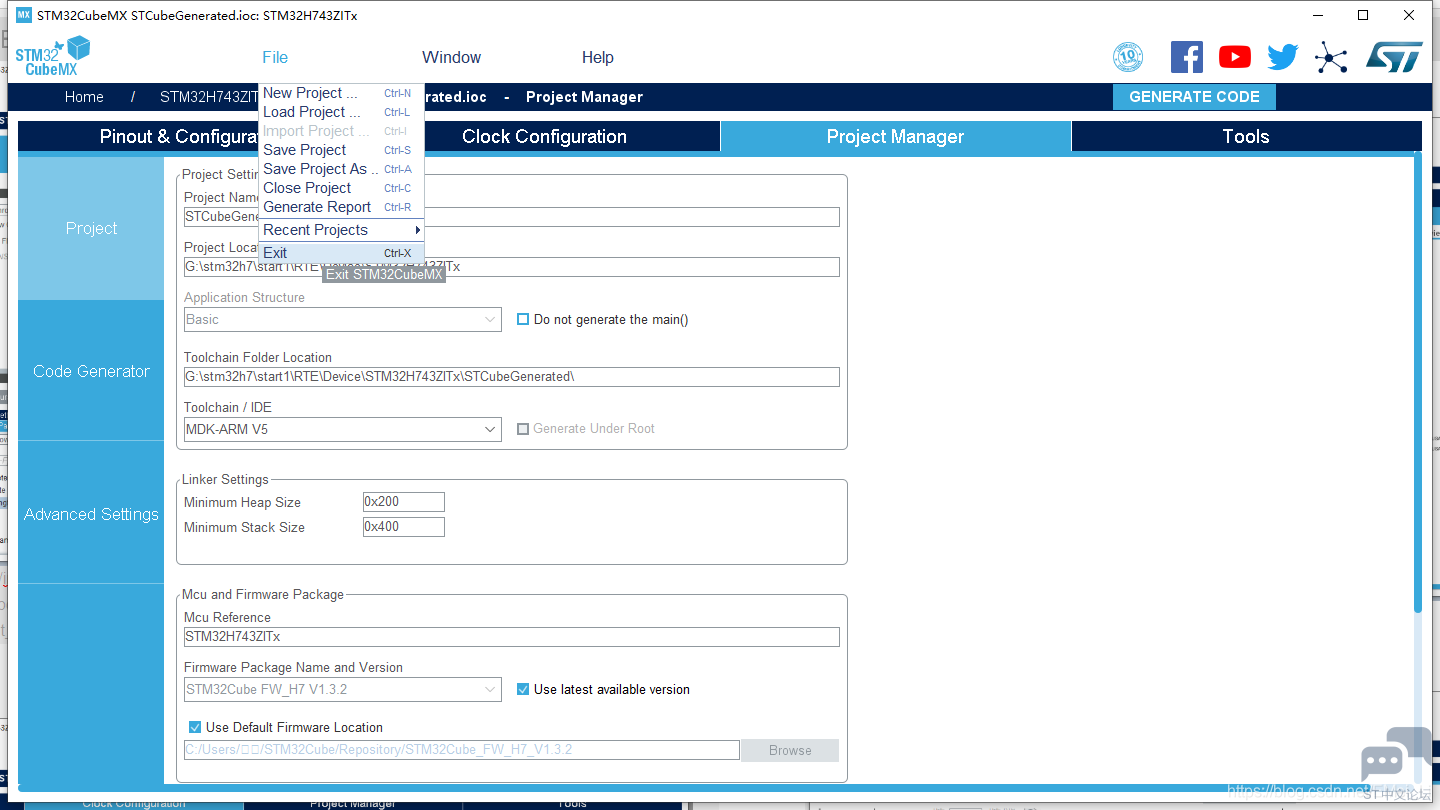Open the ST YouTube channel icon
The image size is (1440, 810).
click(x=1235, y=57)
